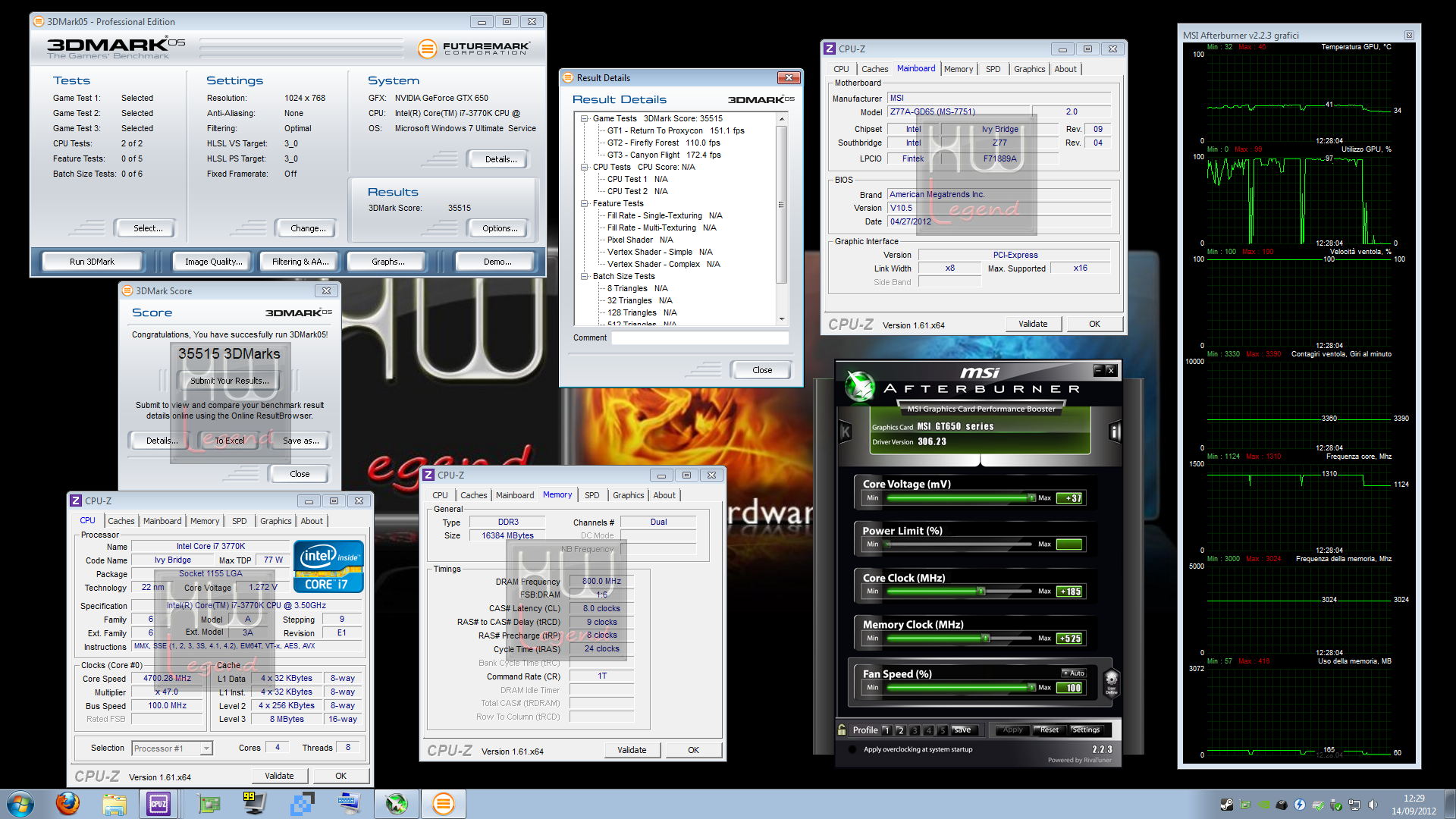The image size is (1456, 819).
Task: Click Filtering & AA button
Action: point(300,262)
